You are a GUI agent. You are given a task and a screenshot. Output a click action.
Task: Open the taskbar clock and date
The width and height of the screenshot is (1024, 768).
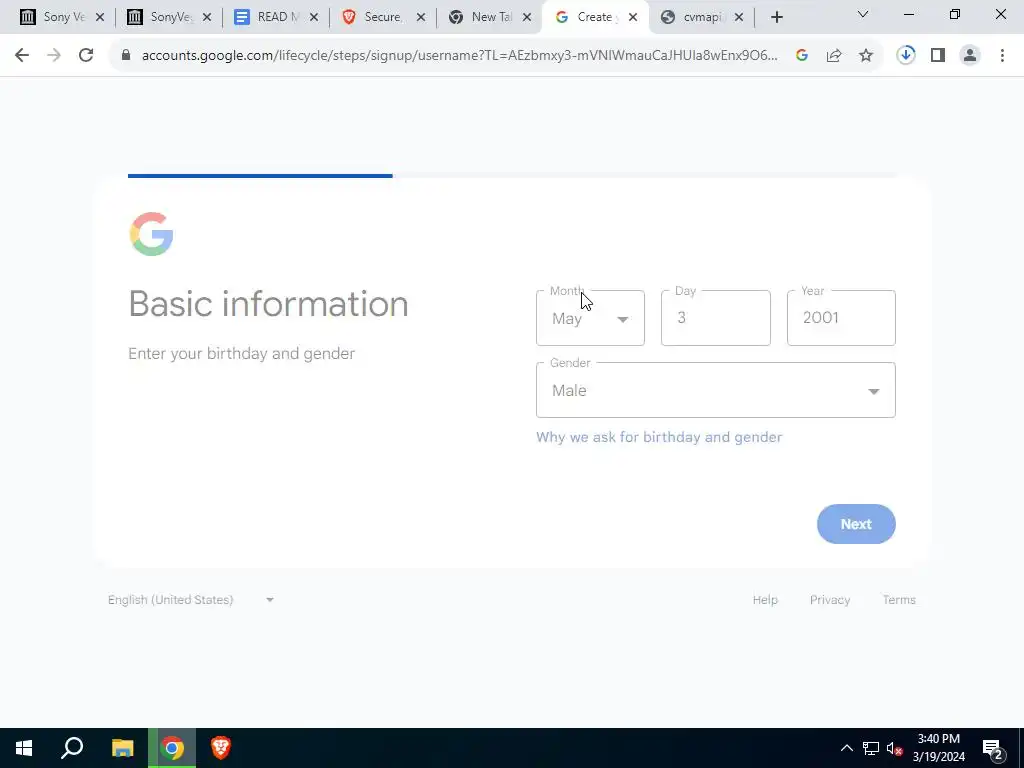coord(939,748)
